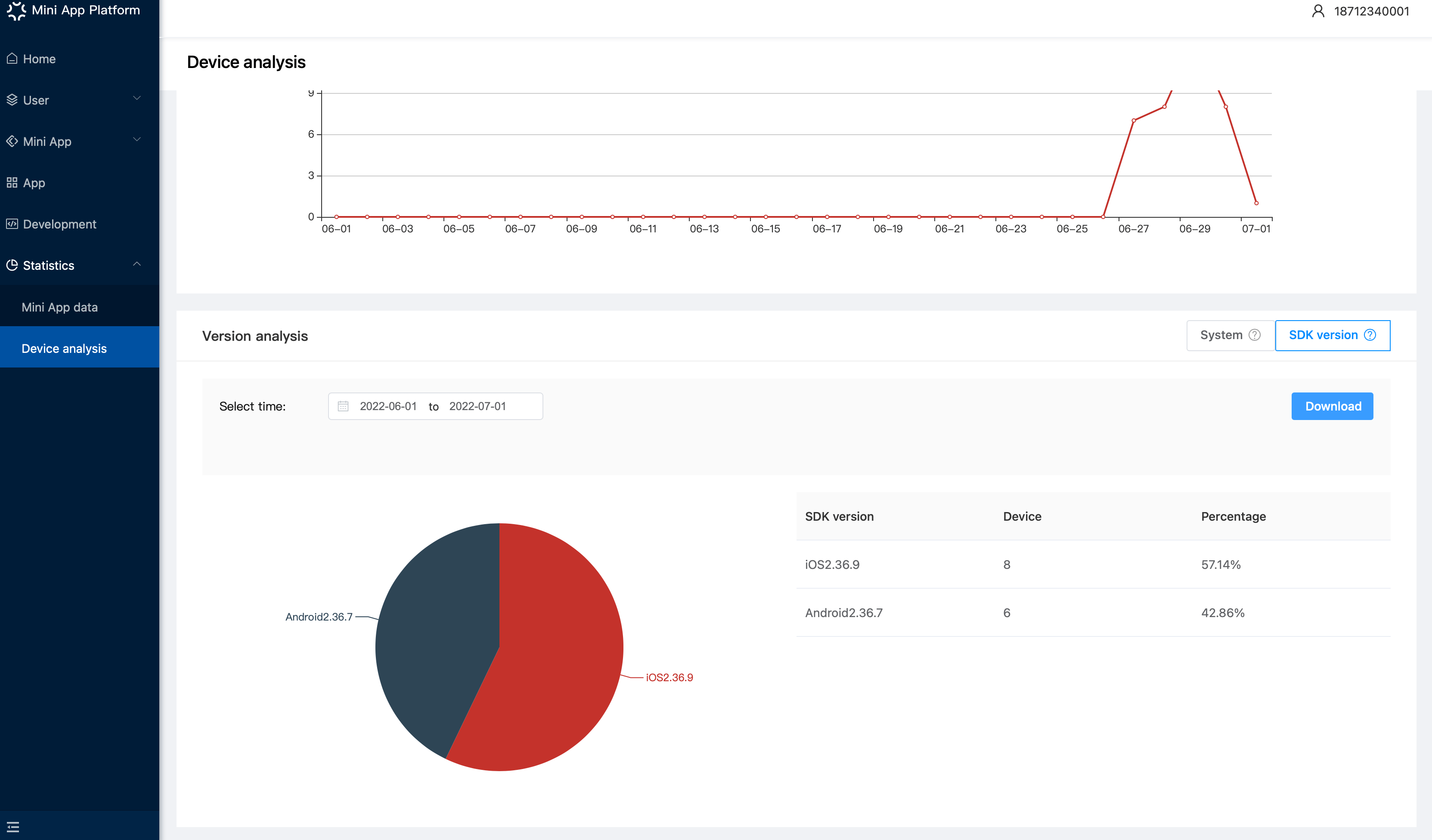The image size is (1432, 840).
Task: Expand the User menu chevron
Action: pyautogui.click(x=137, y=98)
